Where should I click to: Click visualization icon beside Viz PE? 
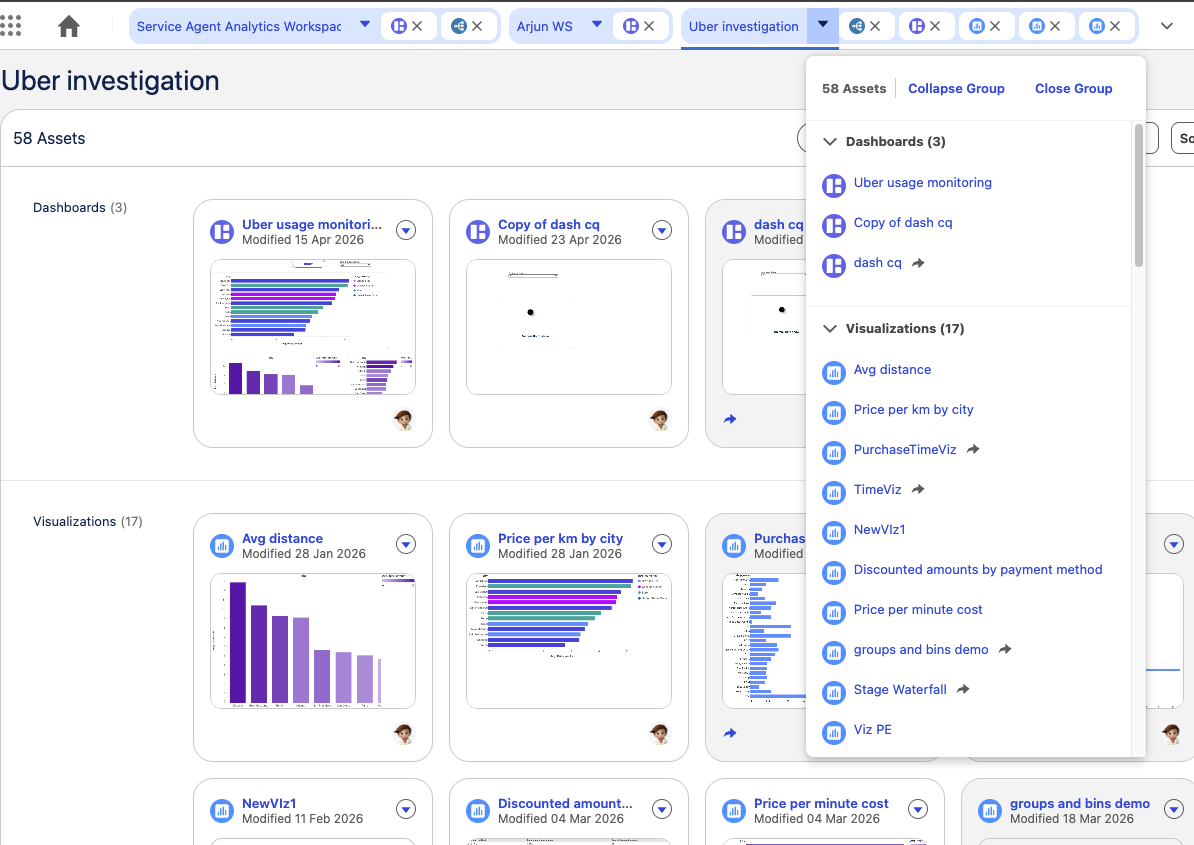[x=834, y=732]
